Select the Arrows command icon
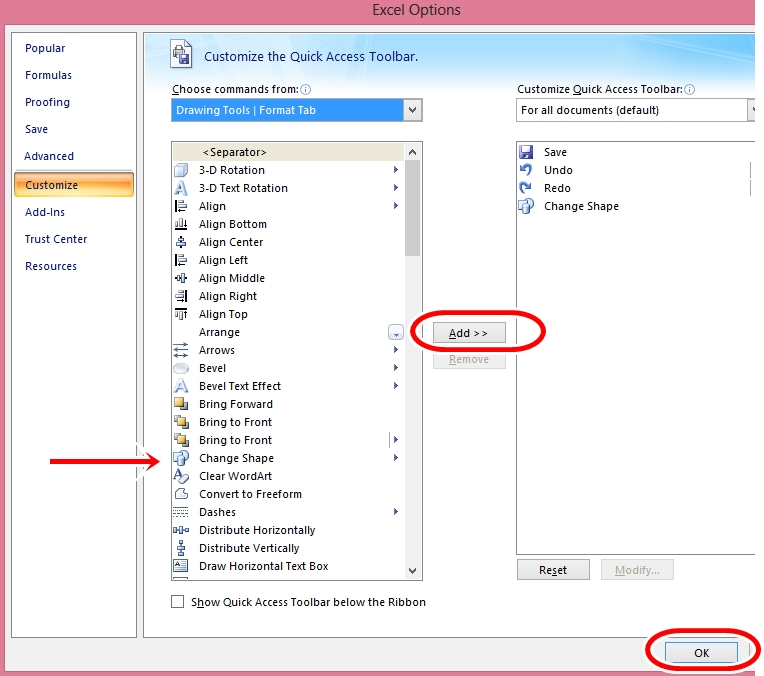 181,350
